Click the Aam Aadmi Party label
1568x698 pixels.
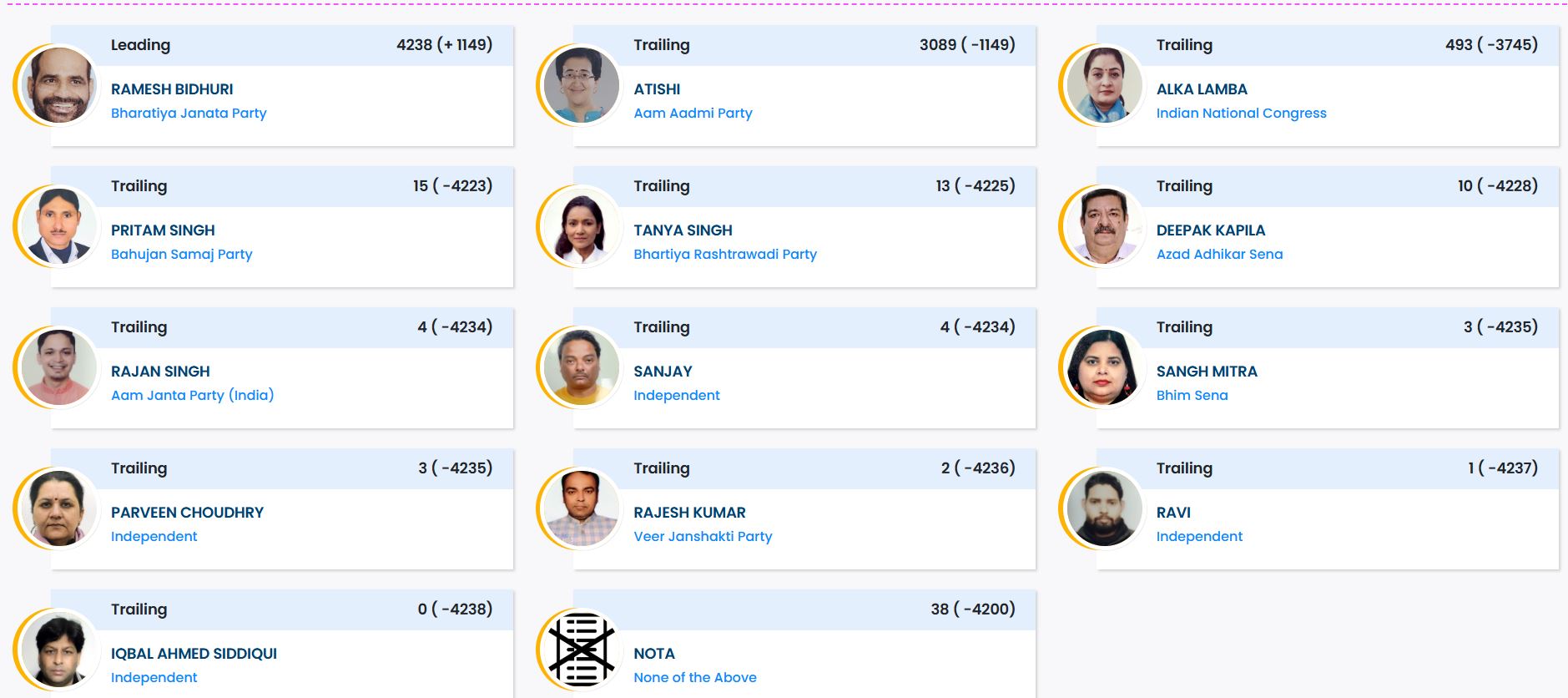click(x=693, y=113)
